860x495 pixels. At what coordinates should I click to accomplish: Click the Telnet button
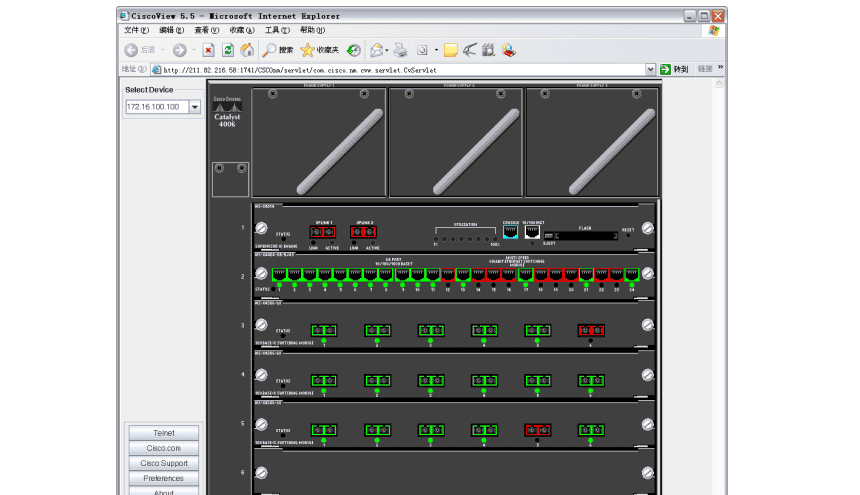point(163,433)
